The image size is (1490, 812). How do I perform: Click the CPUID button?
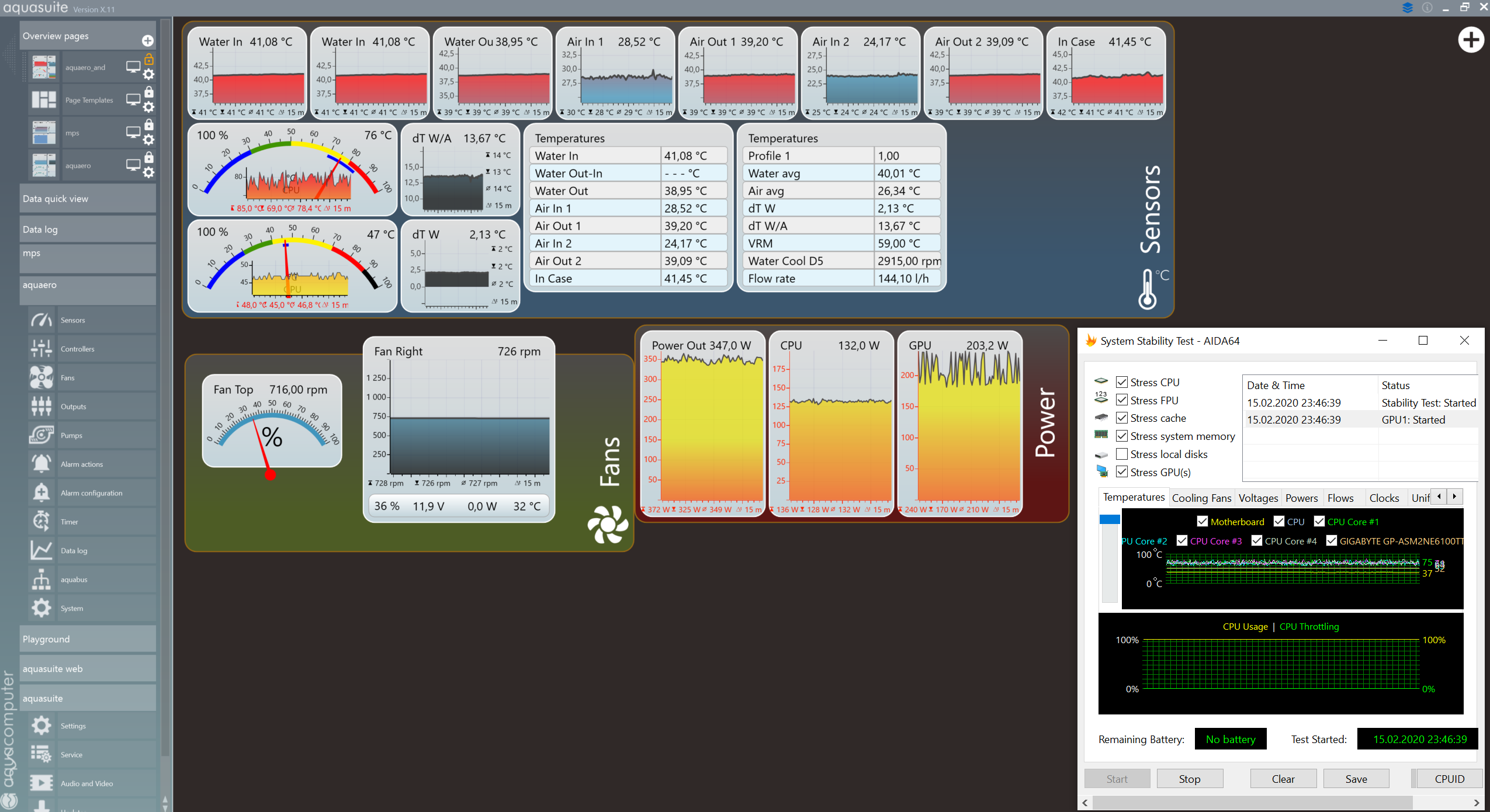coord(1449,779)
